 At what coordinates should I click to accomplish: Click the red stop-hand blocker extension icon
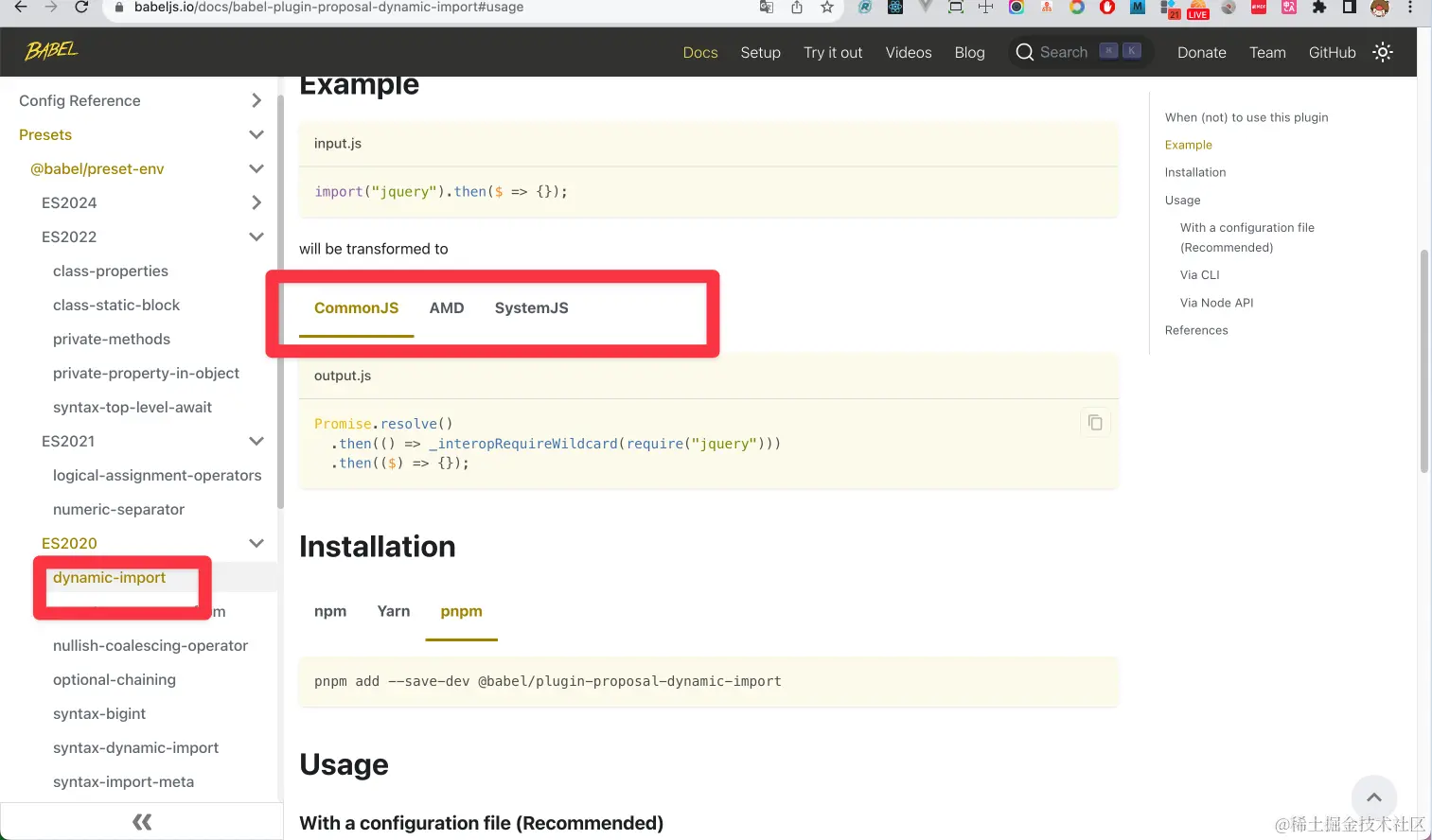[x=1107, y=7]
